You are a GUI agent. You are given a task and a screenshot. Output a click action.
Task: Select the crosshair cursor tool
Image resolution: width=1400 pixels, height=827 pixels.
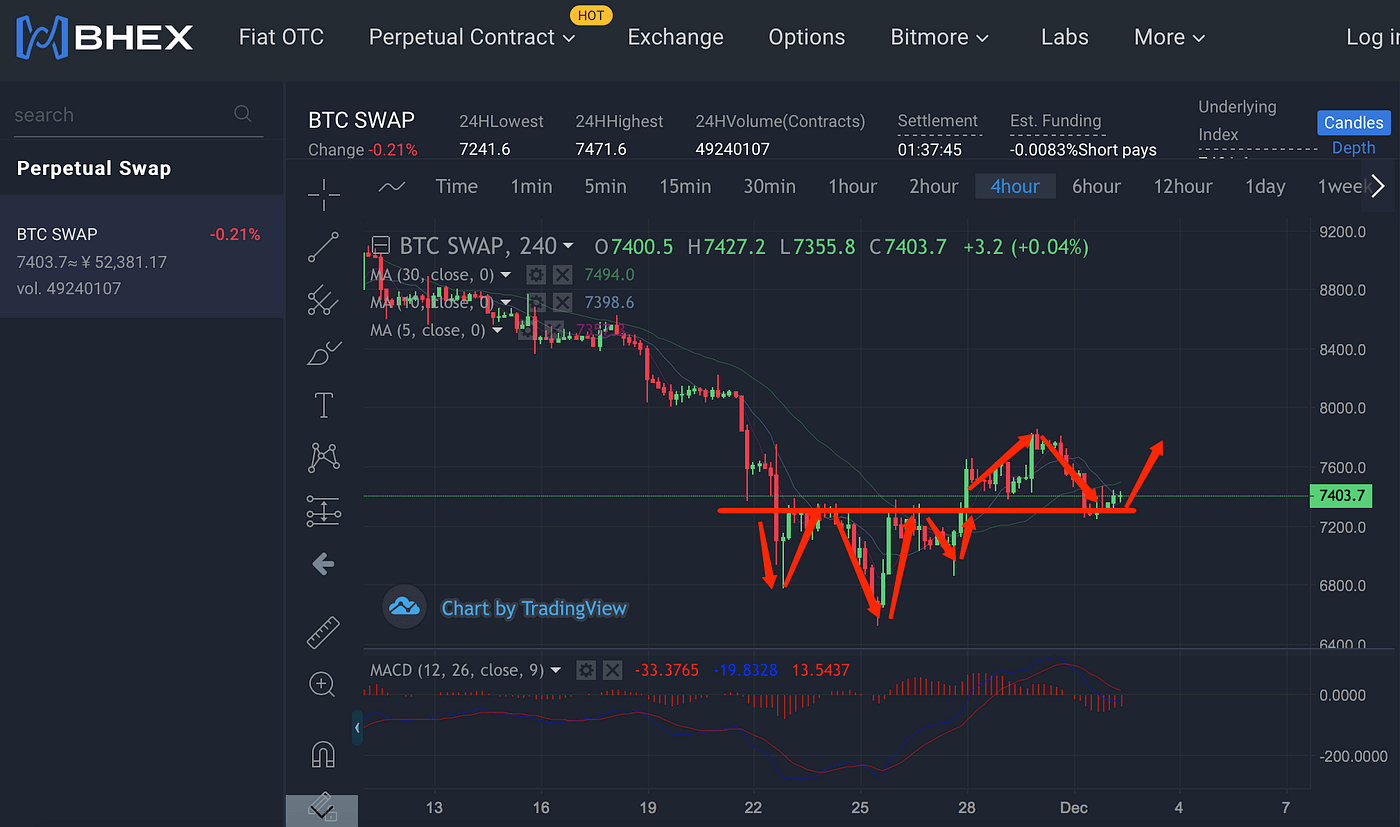point(323,194)
